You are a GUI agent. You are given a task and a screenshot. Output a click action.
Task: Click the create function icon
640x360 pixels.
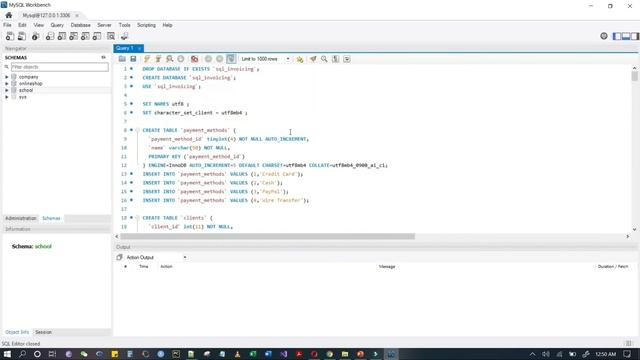97,36
